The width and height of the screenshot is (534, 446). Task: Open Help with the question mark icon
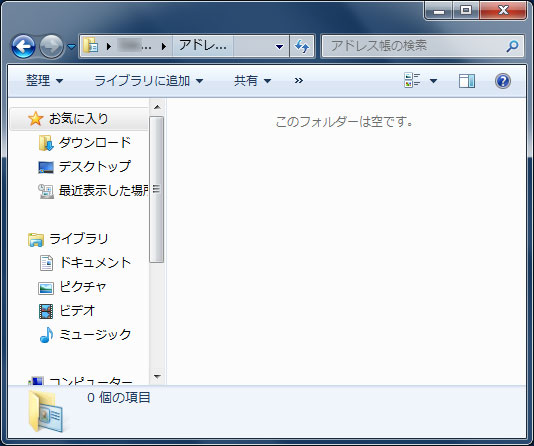tap(503, 81)
